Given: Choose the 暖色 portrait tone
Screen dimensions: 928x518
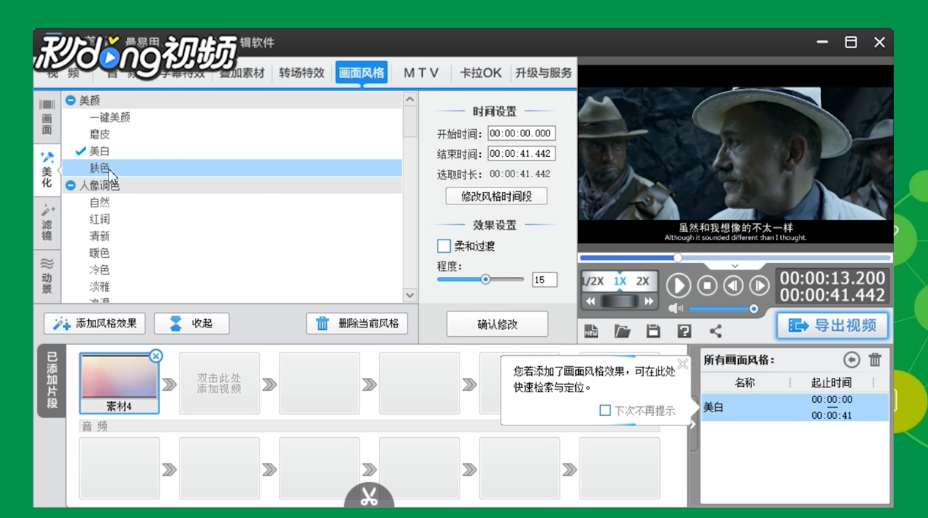Looking at the screenshot, I should click(x=99, y=253).
